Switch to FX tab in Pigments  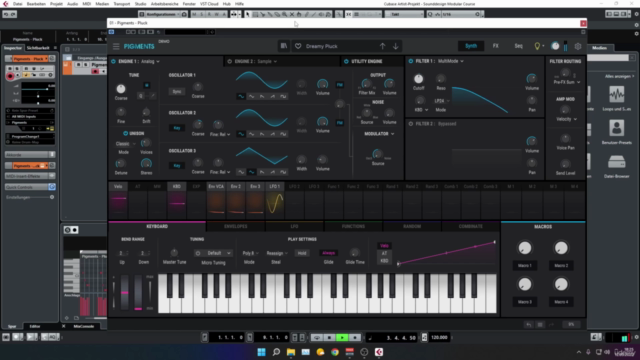[x=495, y=46]
